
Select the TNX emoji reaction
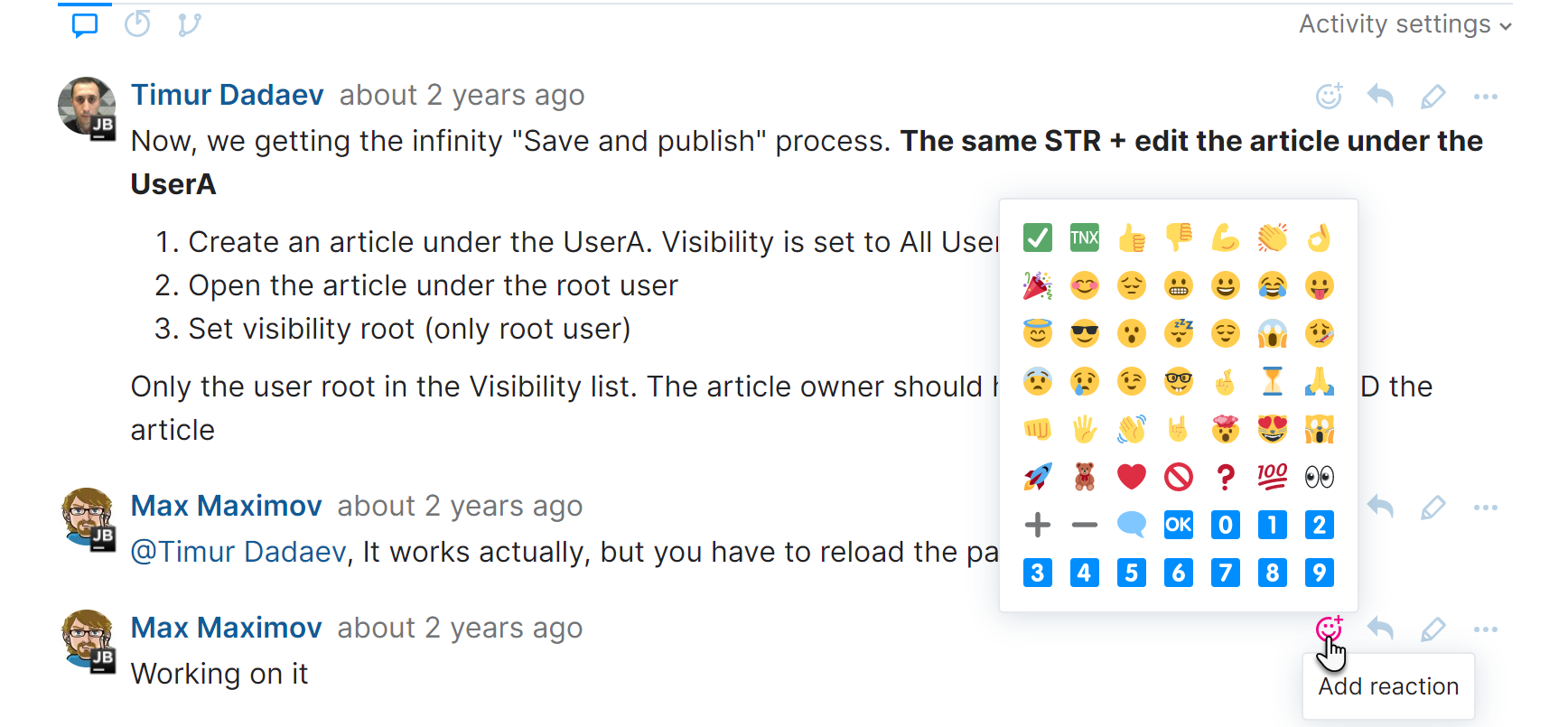pyautogui.click(x=1084, y=238)
